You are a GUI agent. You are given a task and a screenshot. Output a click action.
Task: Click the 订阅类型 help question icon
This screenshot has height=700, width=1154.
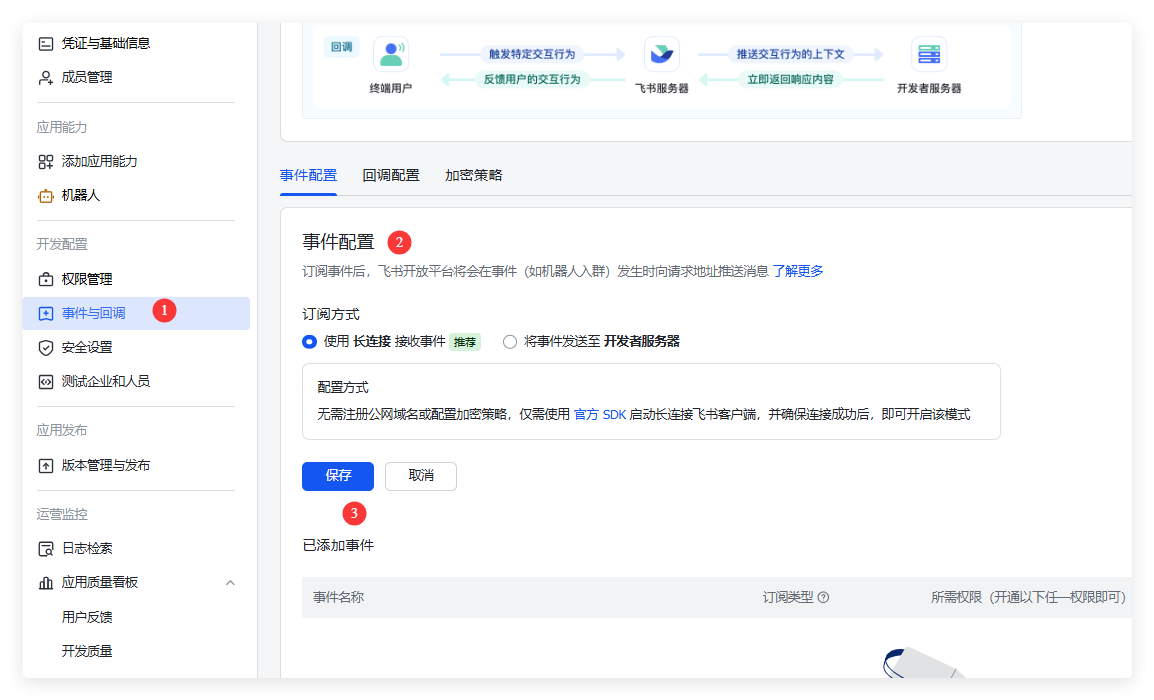[x=823, y=597]
